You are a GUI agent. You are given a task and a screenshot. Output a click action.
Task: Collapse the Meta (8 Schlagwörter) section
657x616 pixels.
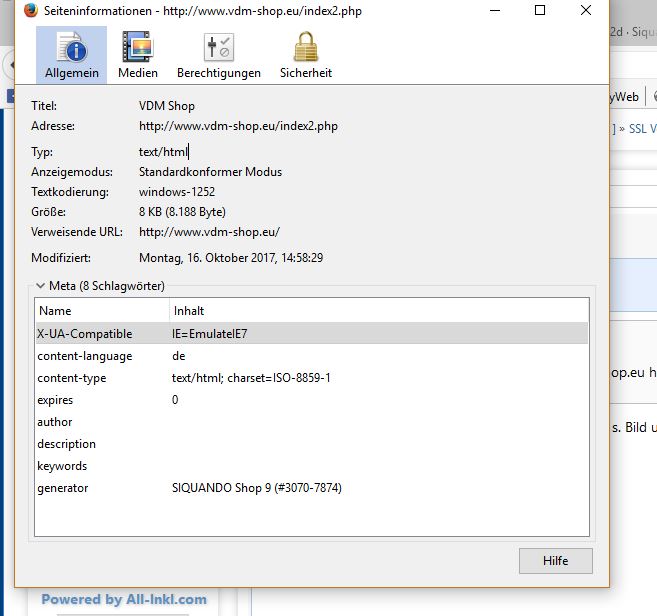coord(40,286)
